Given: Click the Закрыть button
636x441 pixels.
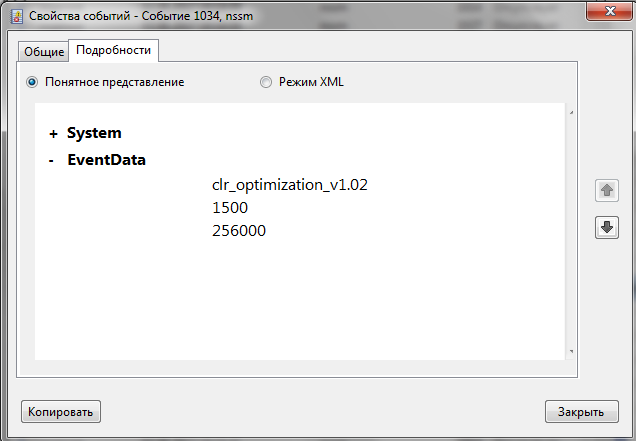Looking at the screenshot, I should click(582, 412).
